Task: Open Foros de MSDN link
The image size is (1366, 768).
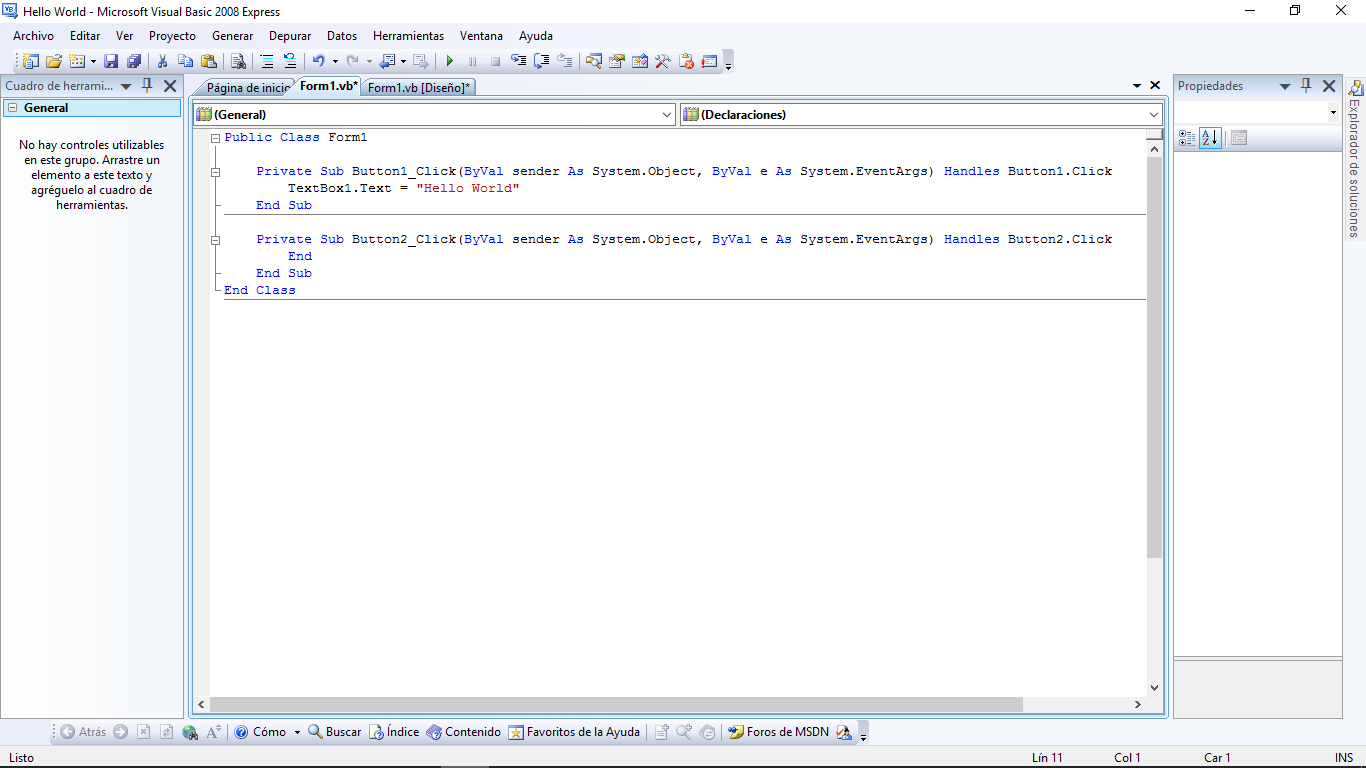Action: click(x=778, y=732)
